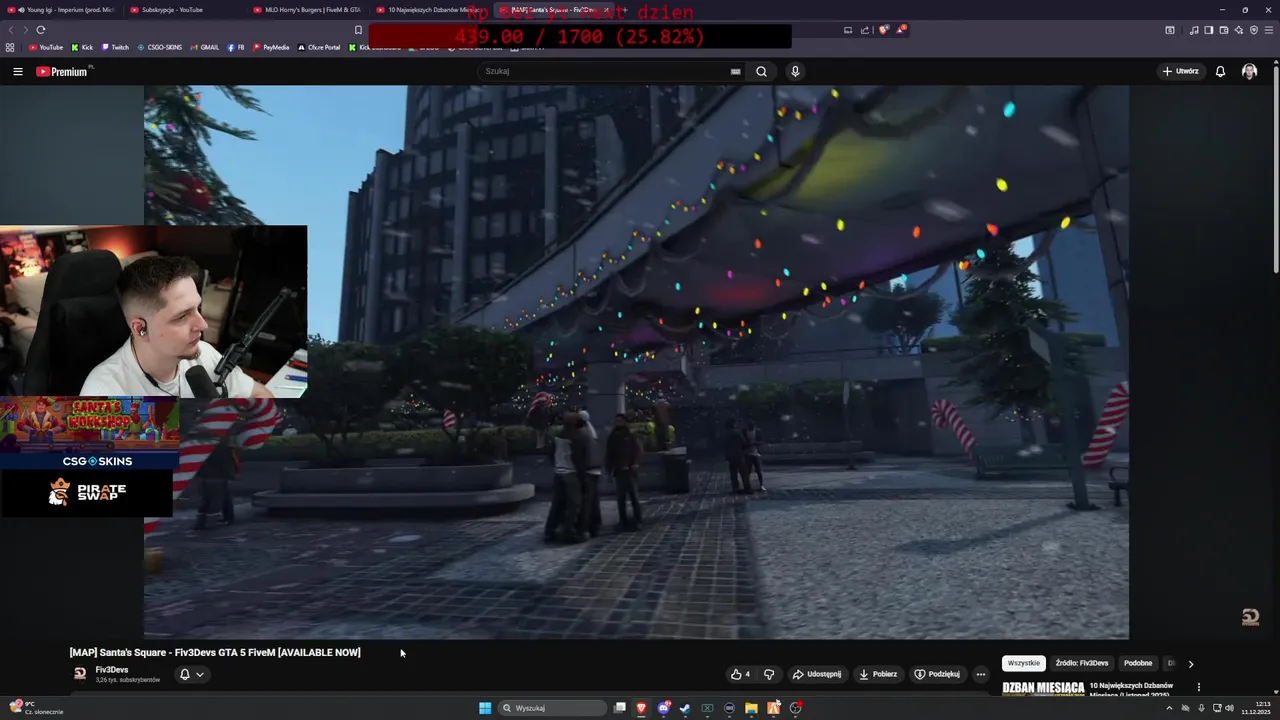This screenshot has width=1280, height=720.
Task: Open the PayMedia bookmark
Action: [271, 47]
